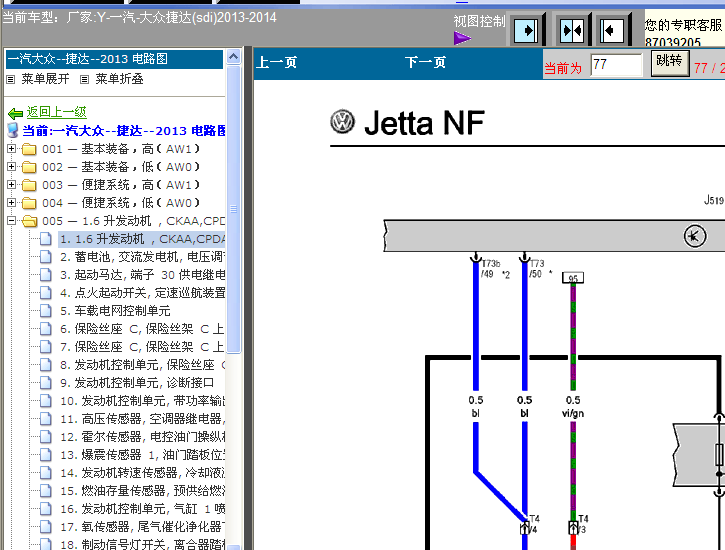
Task: Open 16. 发动机控制单元, 气缸 1 page
Action: (142, 509)
